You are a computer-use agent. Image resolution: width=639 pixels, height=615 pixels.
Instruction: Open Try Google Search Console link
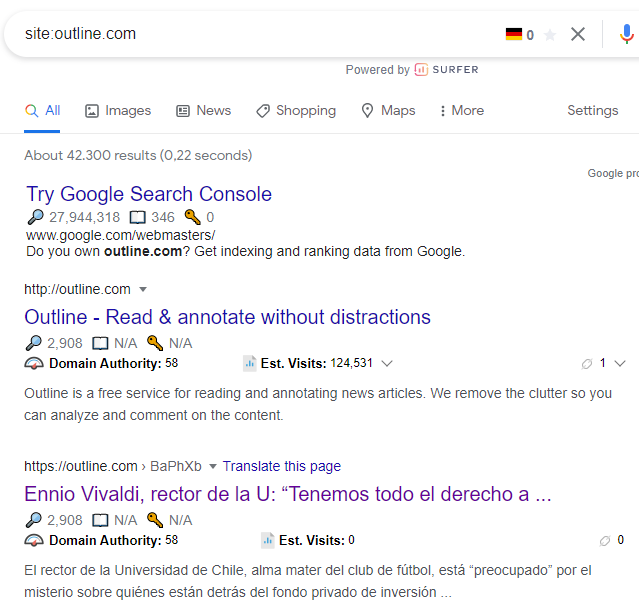(149, 194)
